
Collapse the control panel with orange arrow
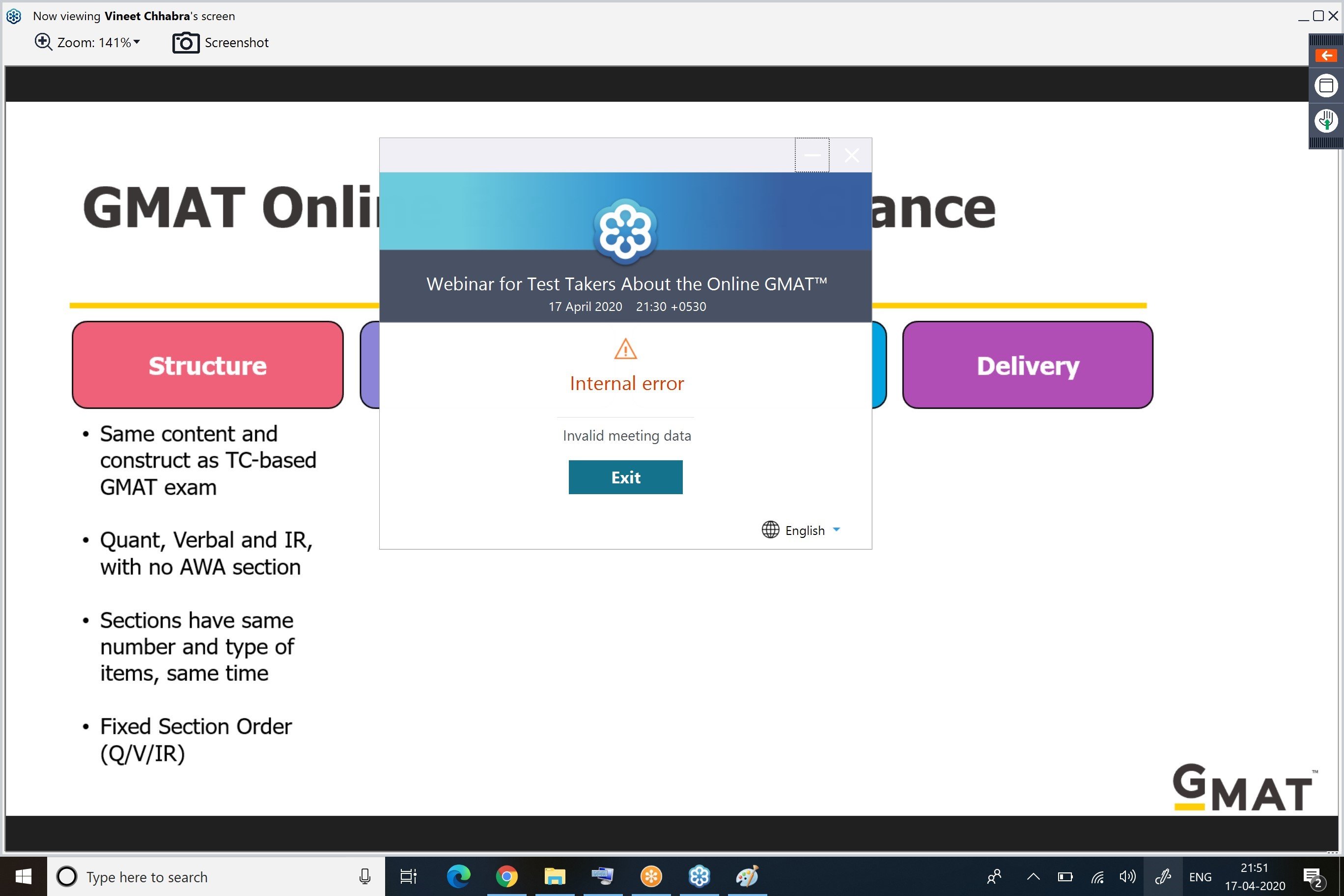[1326, 56]
